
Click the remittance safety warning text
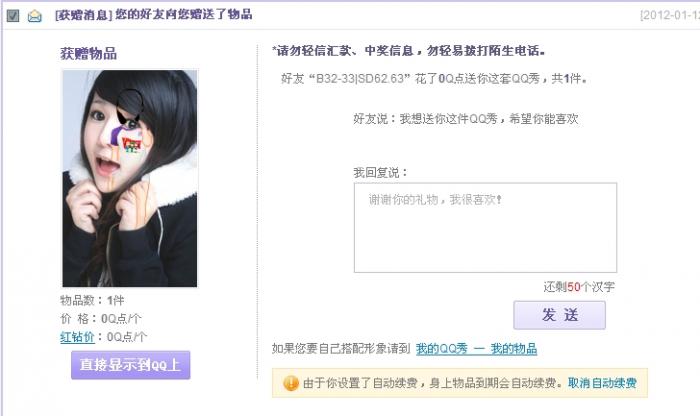pos(408,51)
